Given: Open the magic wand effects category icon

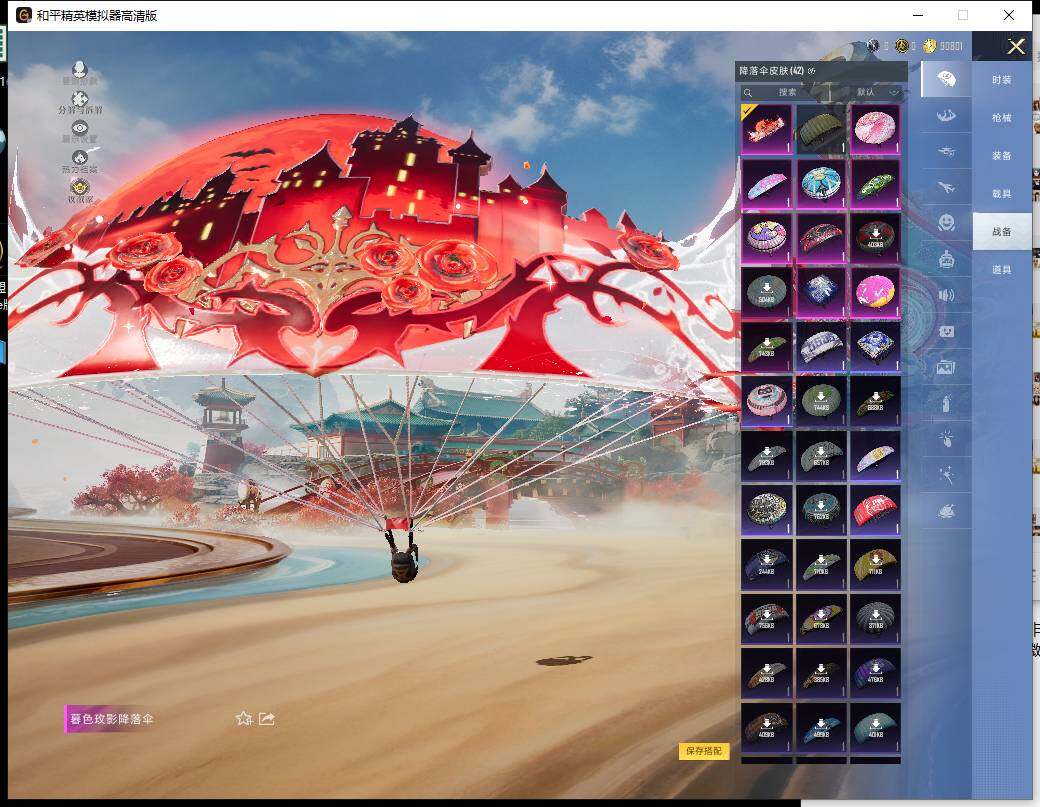Looking at the screenshot, I should [945, 475].
